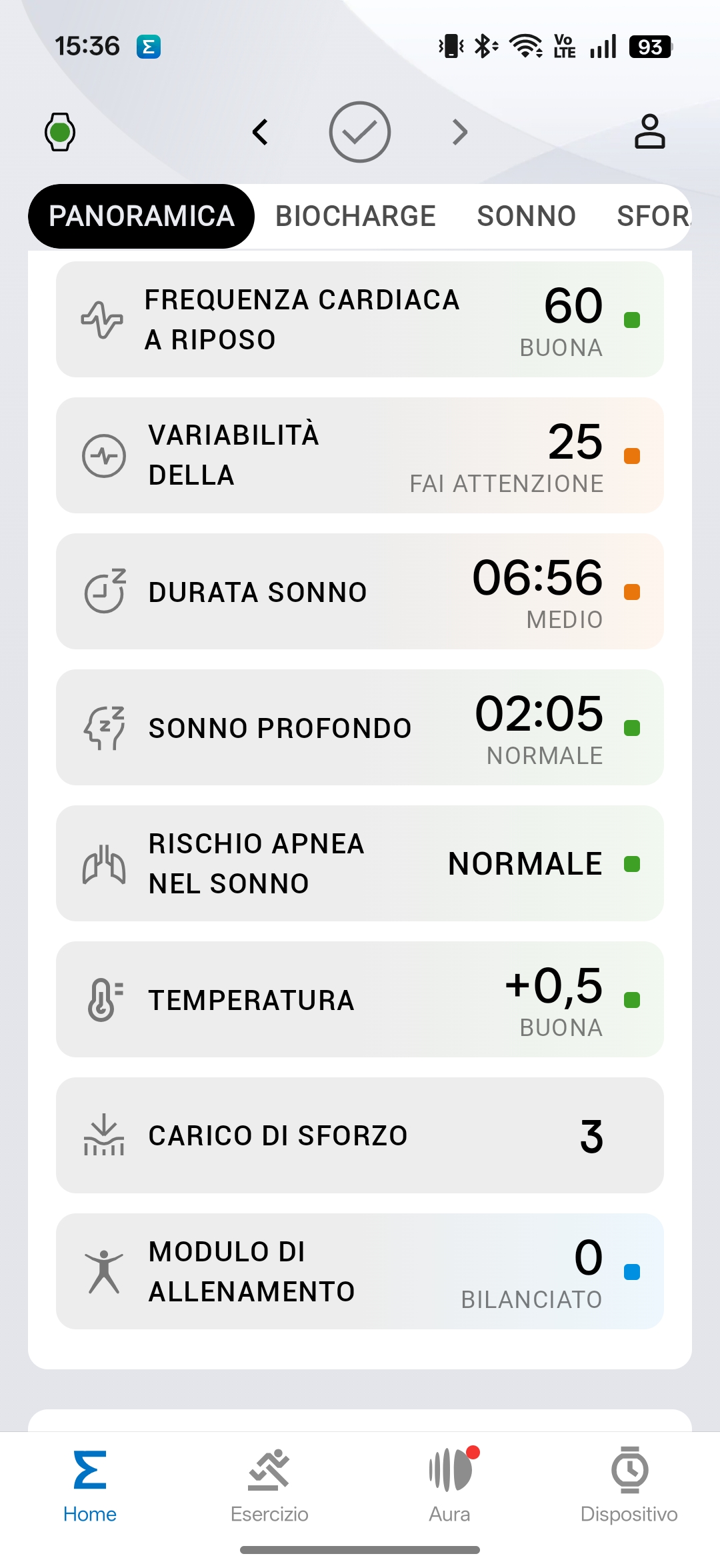Go to next day with right chevron
The image size is (720, 1568).
point(459,132)
